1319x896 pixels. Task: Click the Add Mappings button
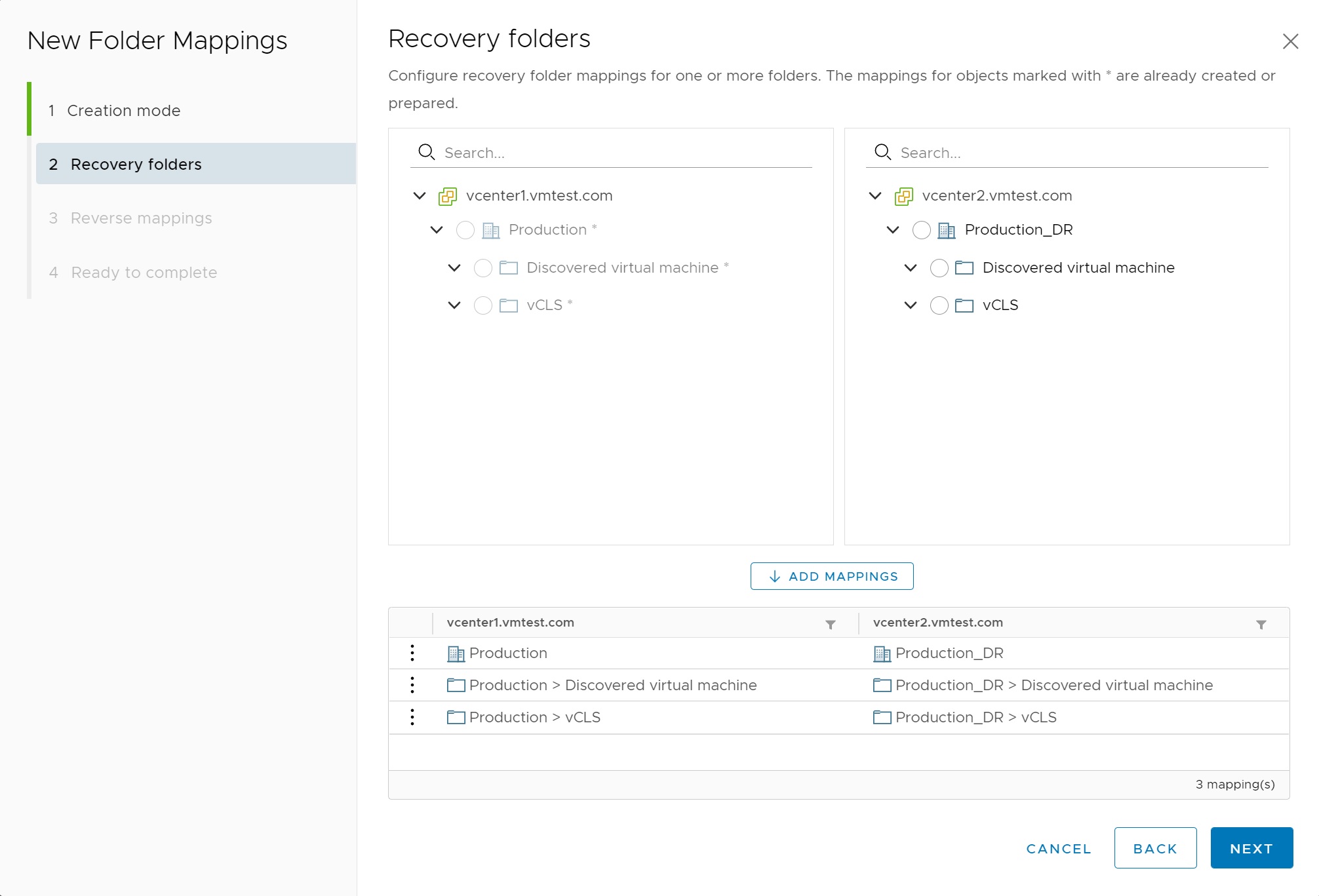tap(831, 576)
